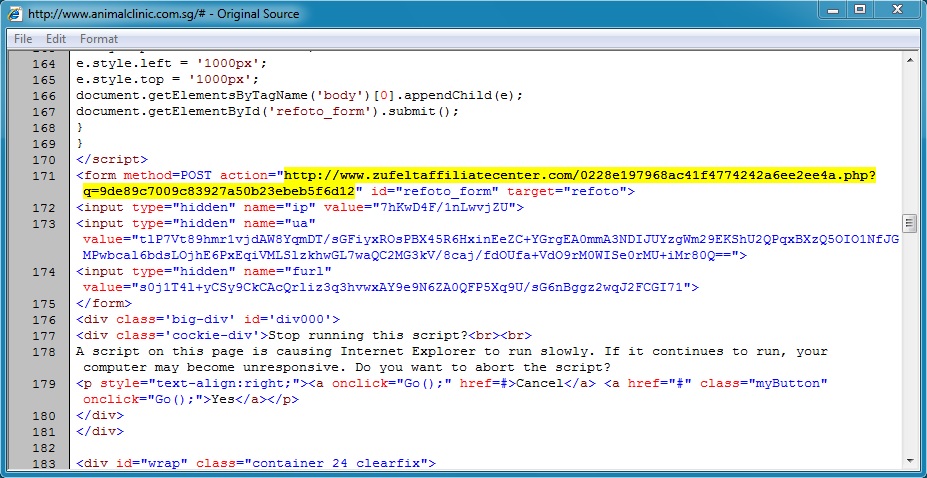This screenshot has height=478, width=927.
Task: Click the closing </script> tag
Action: coord(112,160)
